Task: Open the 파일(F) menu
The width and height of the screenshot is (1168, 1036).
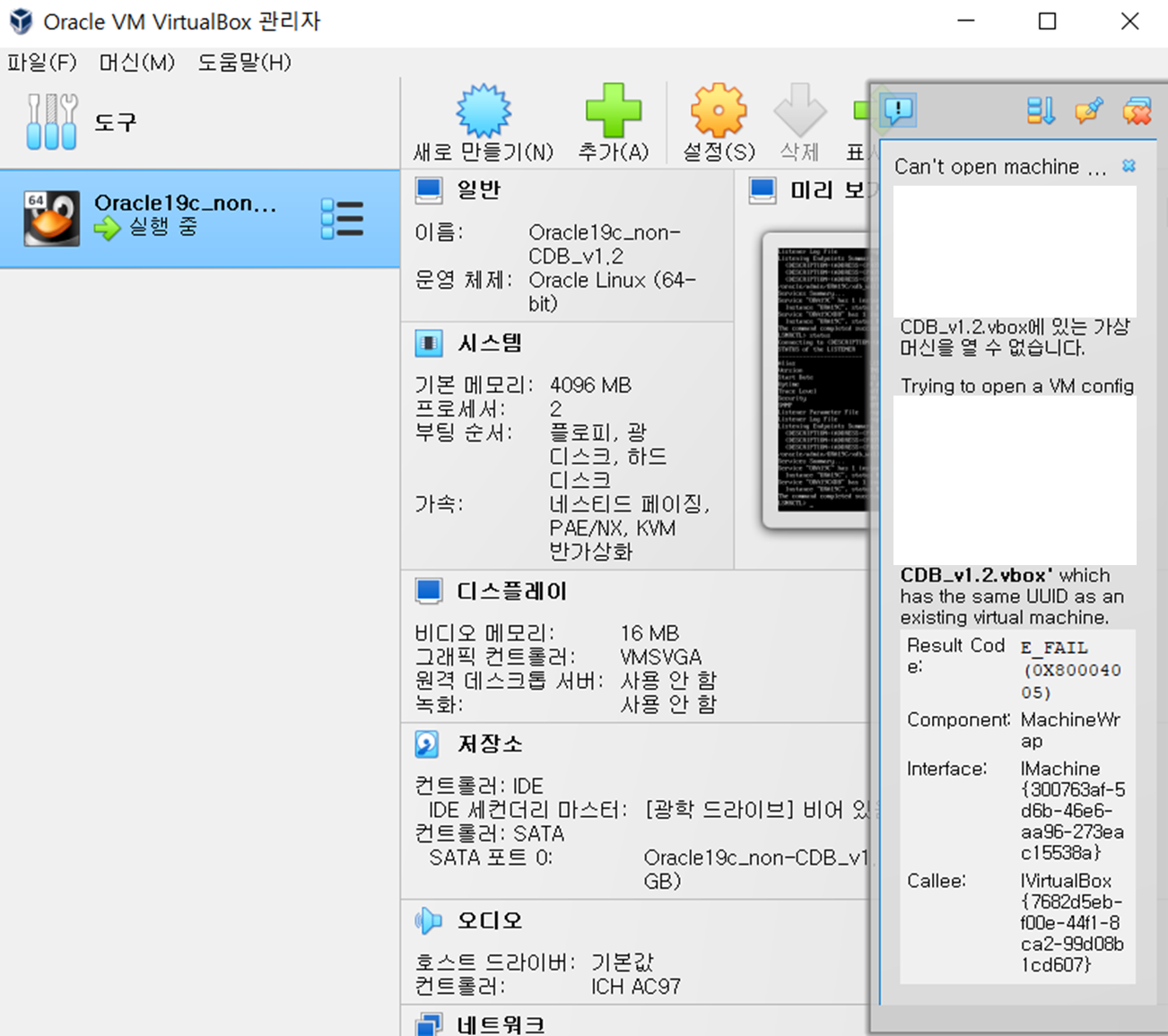Action: [x=42, y=62]
